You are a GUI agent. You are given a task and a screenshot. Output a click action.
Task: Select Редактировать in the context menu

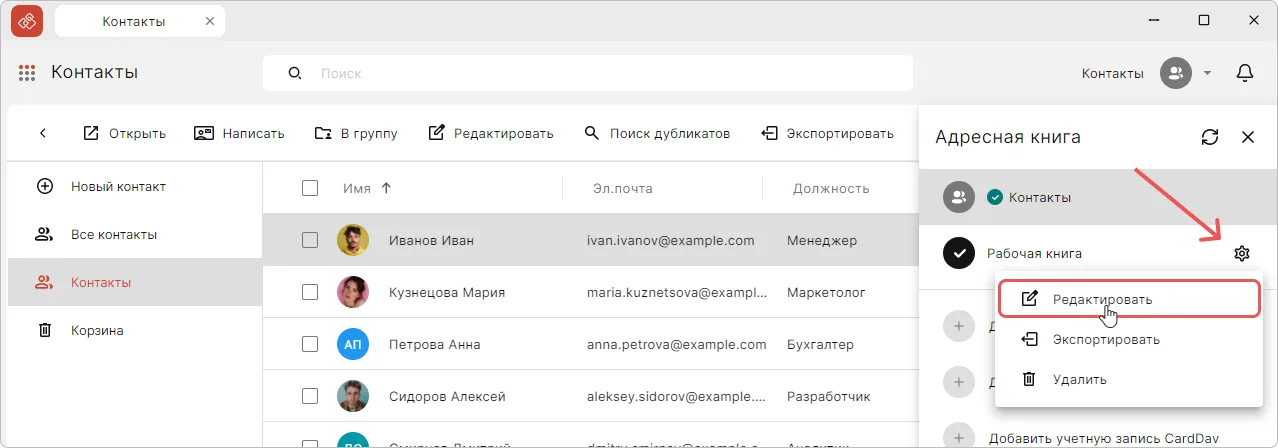pos(1101,299)
